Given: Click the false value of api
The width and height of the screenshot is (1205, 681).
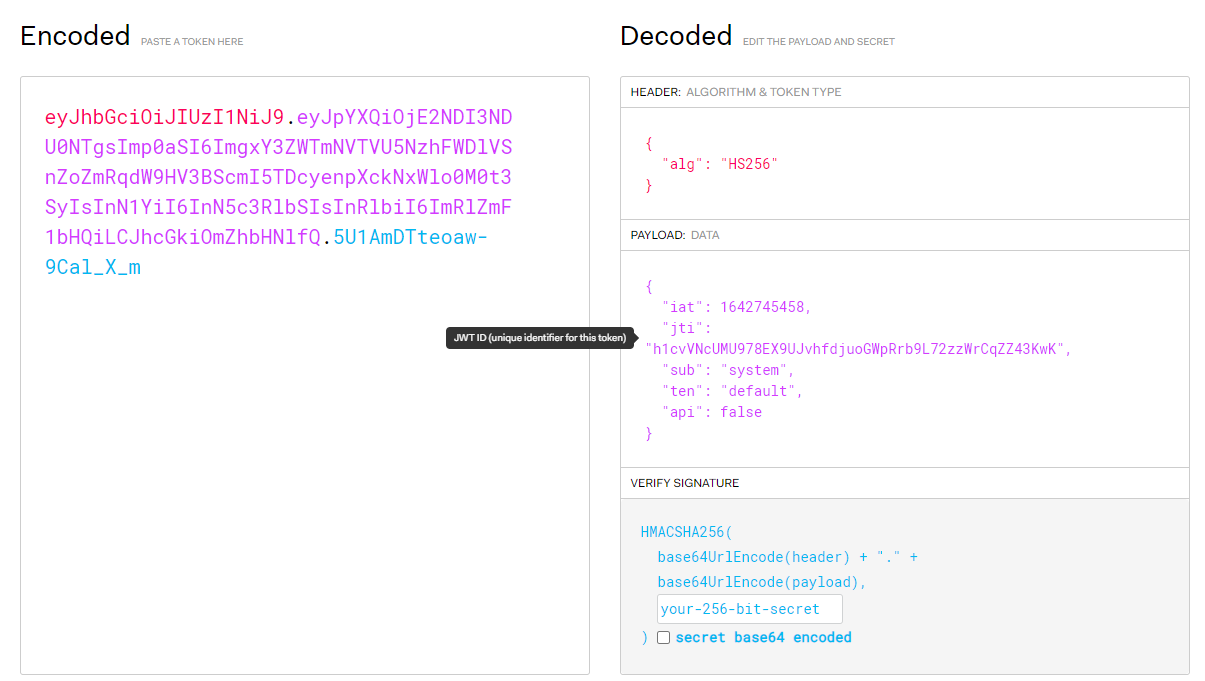Looking at the screenshot, I should tap(740, 412).
